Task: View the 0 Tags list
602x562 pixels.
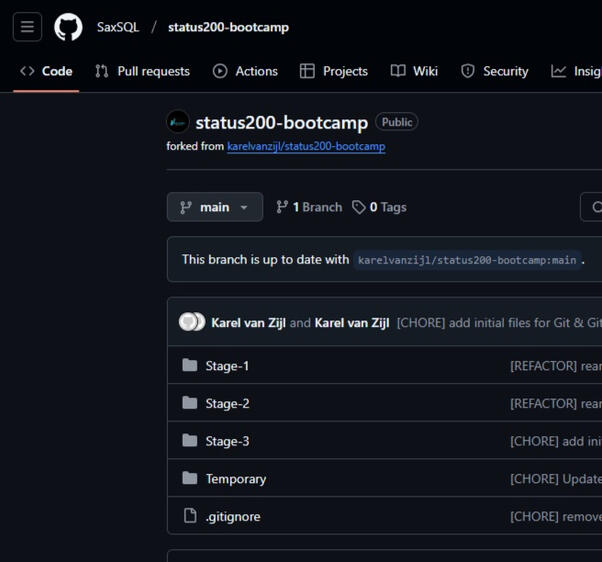Action: 379,207
